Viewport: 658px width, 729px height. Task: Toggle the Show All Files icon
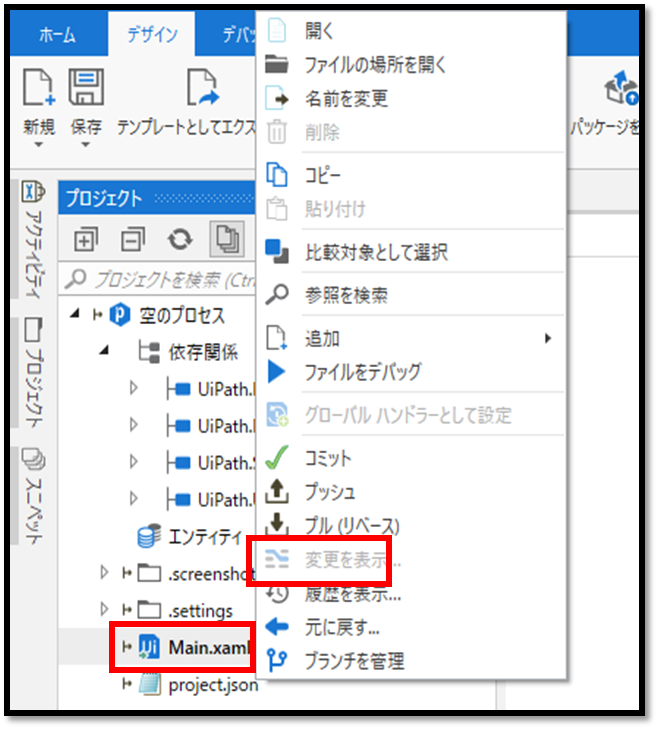pyautogui.click(x=227, y=239)
